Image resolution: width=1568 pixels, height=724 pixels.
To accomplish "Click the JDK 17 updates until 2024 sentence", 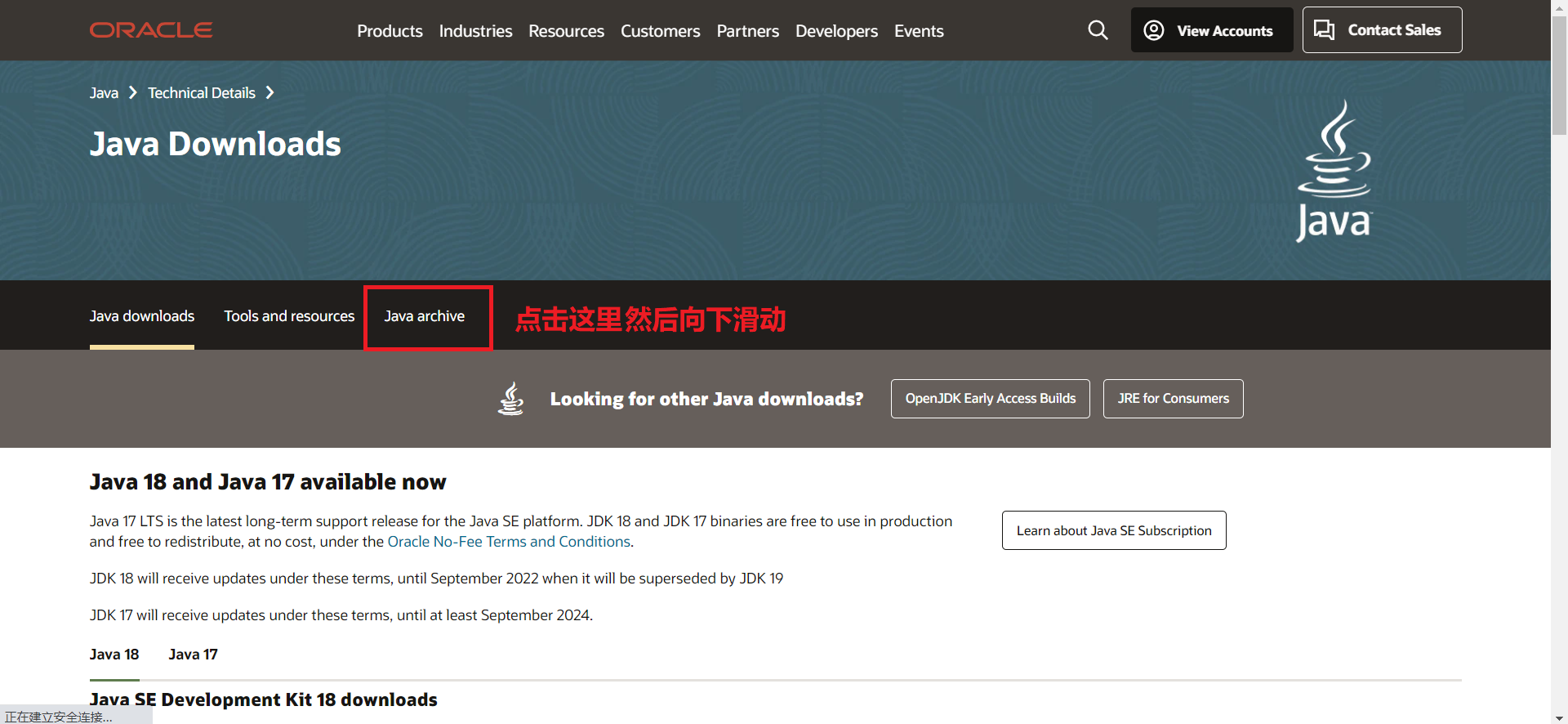I will pos(341,615).
